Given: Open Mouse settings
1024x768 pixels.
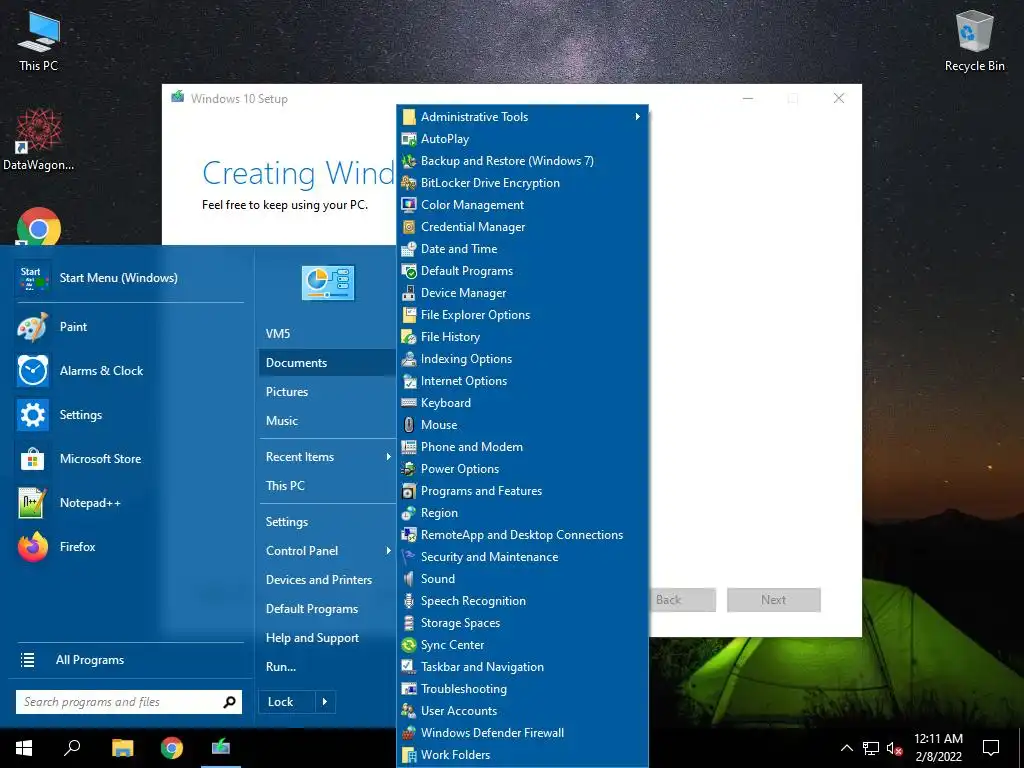Looking at the screenshot, I should point(522,424).
